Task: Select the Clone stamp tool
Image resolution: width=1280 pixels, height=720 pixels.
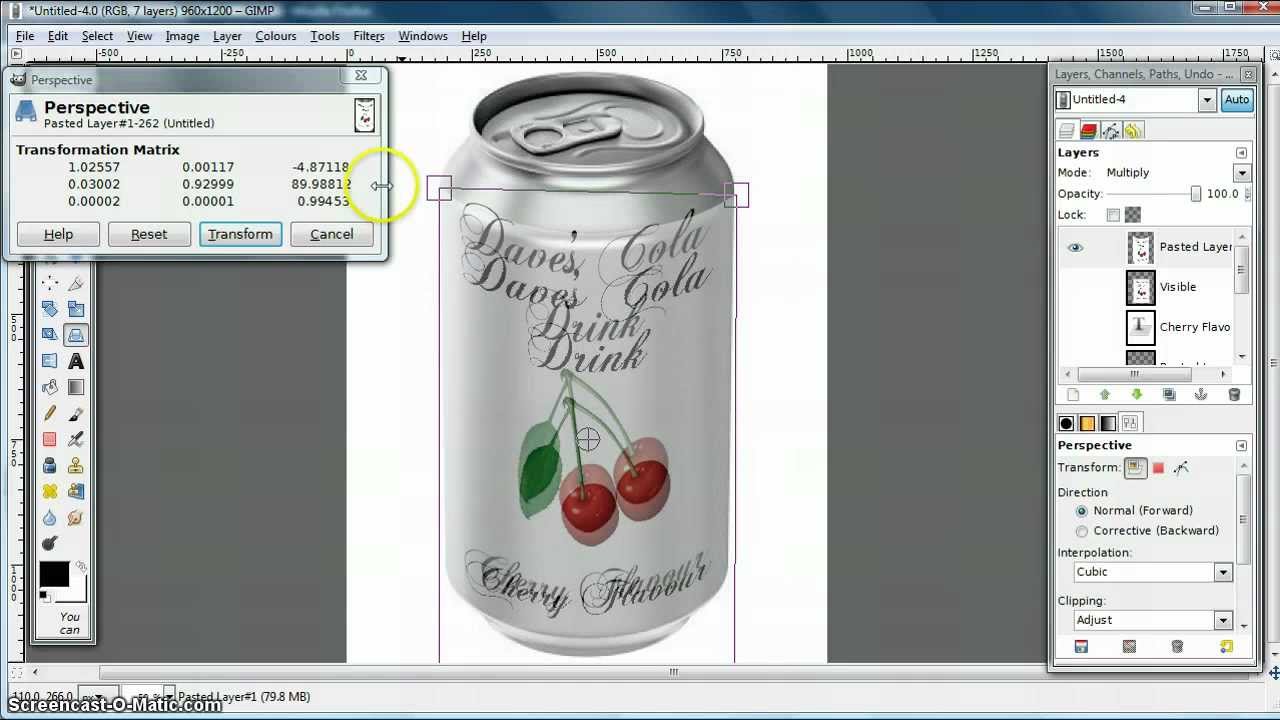Action: (75, 465)
